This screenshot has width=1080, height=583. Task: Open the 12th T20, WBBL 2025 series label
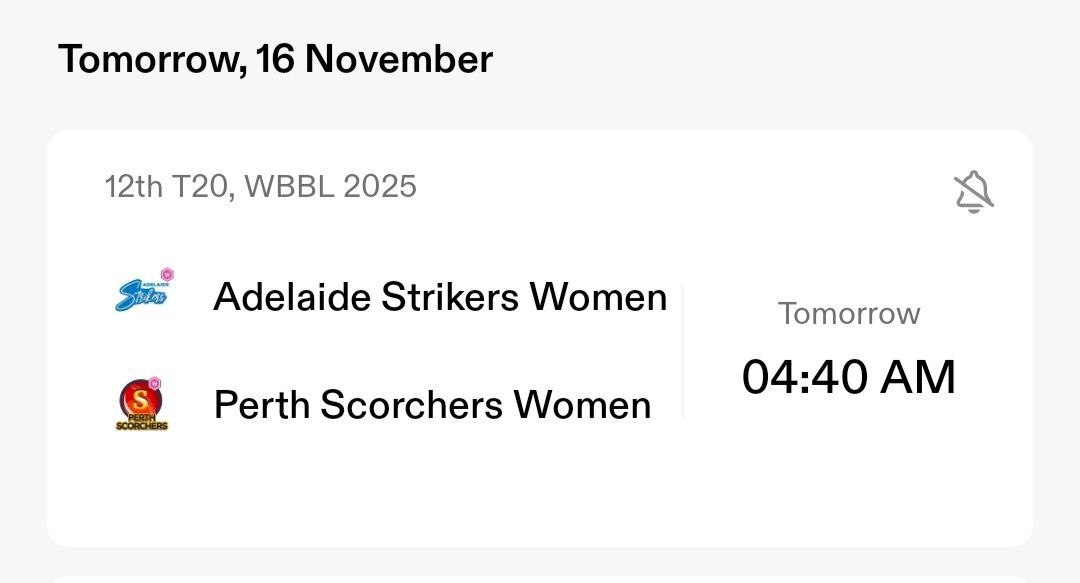coord(260,187)
